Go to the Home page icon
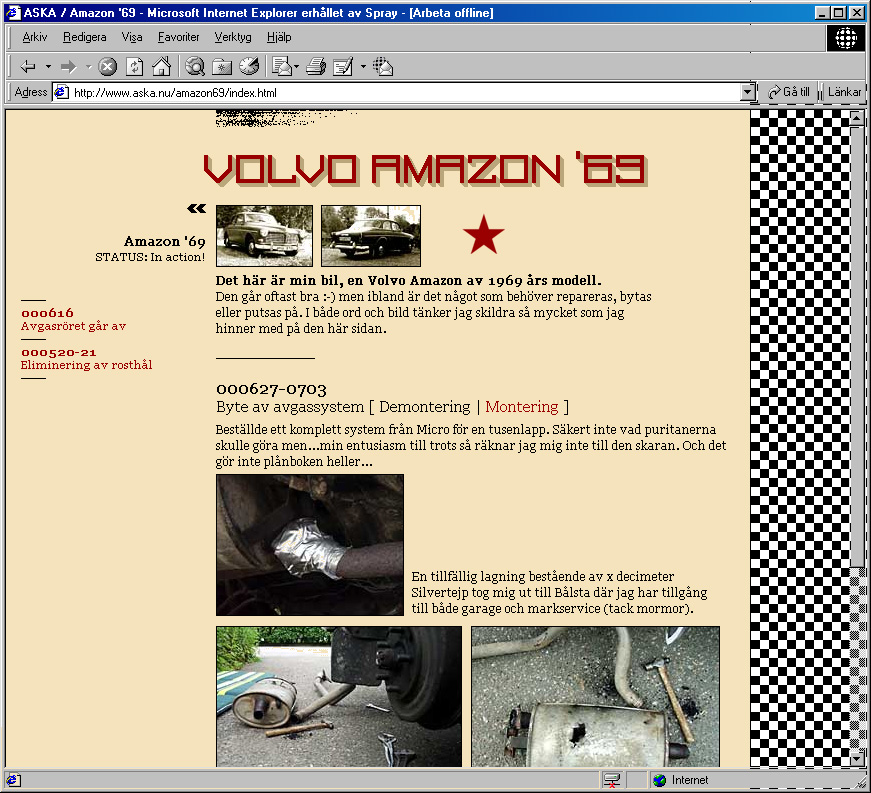 160,67
